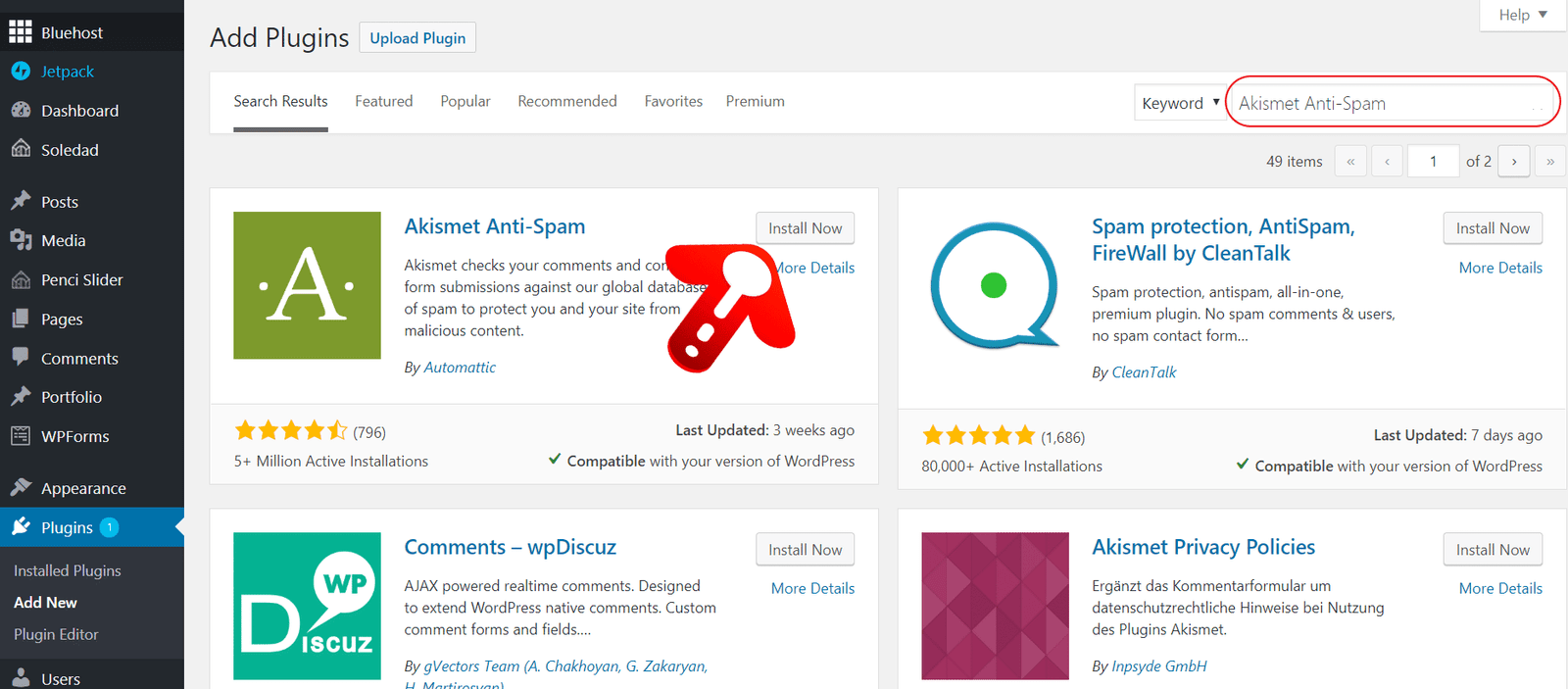Select Add New in Plugins submenu
The image size is (1568, 689).
point(45,603)
